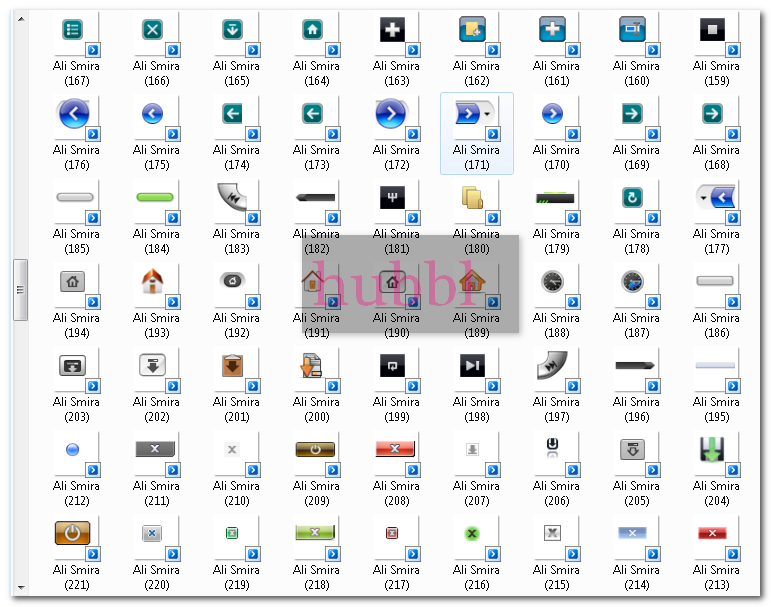Select the Ali Smira (216) green circle X icon
The width and height of the screenshot is (771, 607).
(473, 533)
